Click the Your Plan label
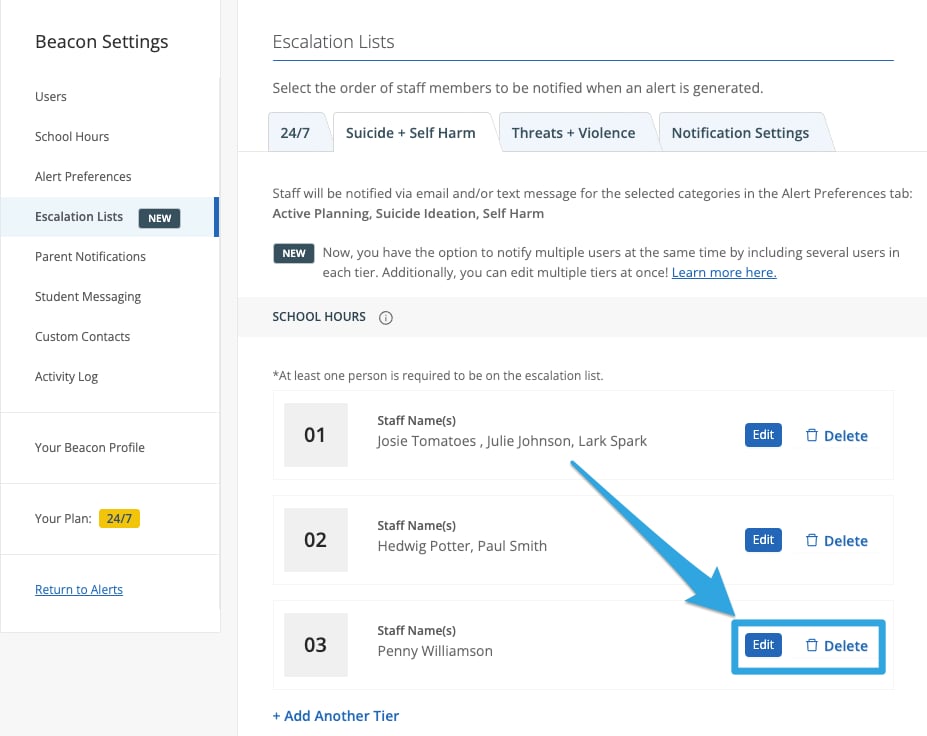The image size is (927, 736). [x=63, y=518]
